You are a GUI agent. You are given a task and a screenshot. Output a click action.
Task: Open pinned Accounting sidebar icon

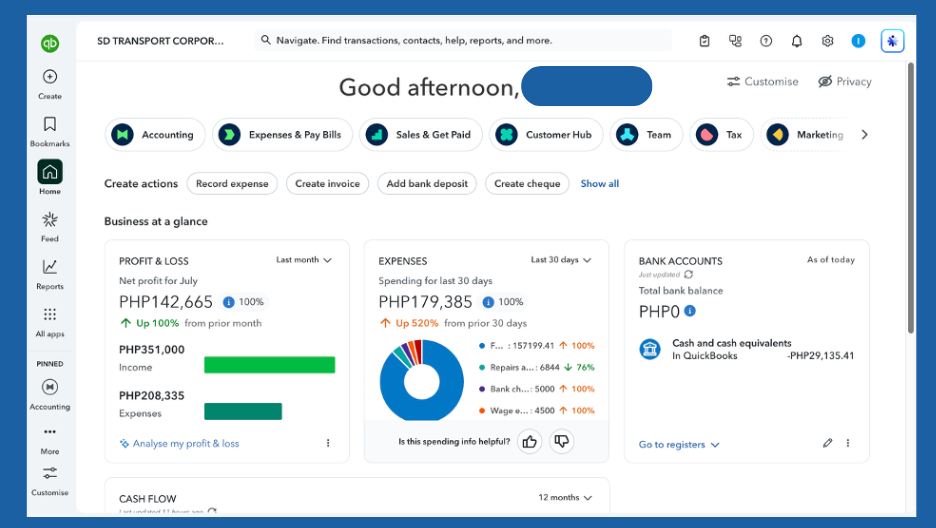(50, 387)
